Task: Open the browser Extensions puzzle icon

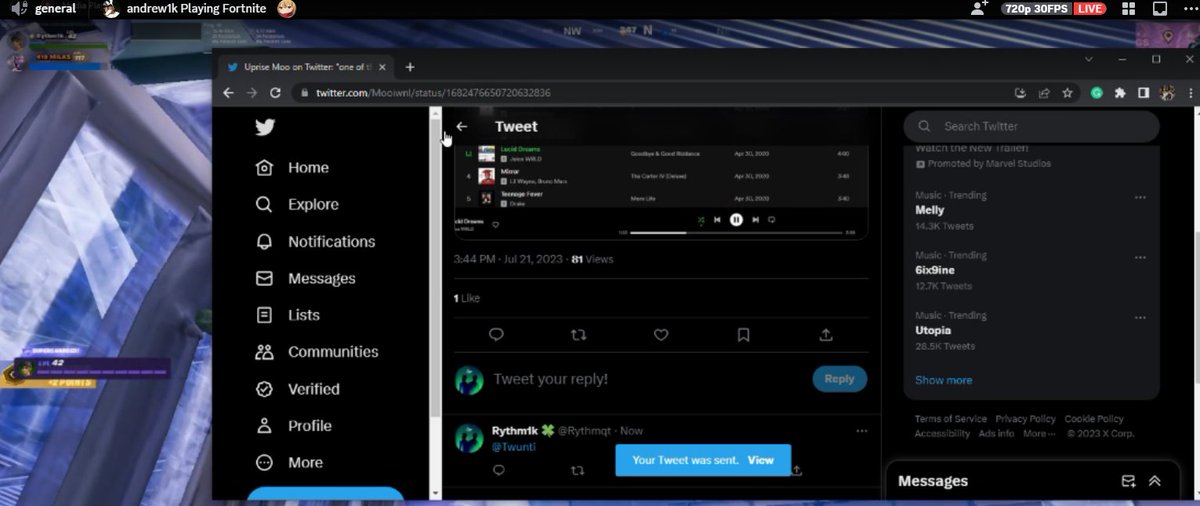Action: point(1120,93)
